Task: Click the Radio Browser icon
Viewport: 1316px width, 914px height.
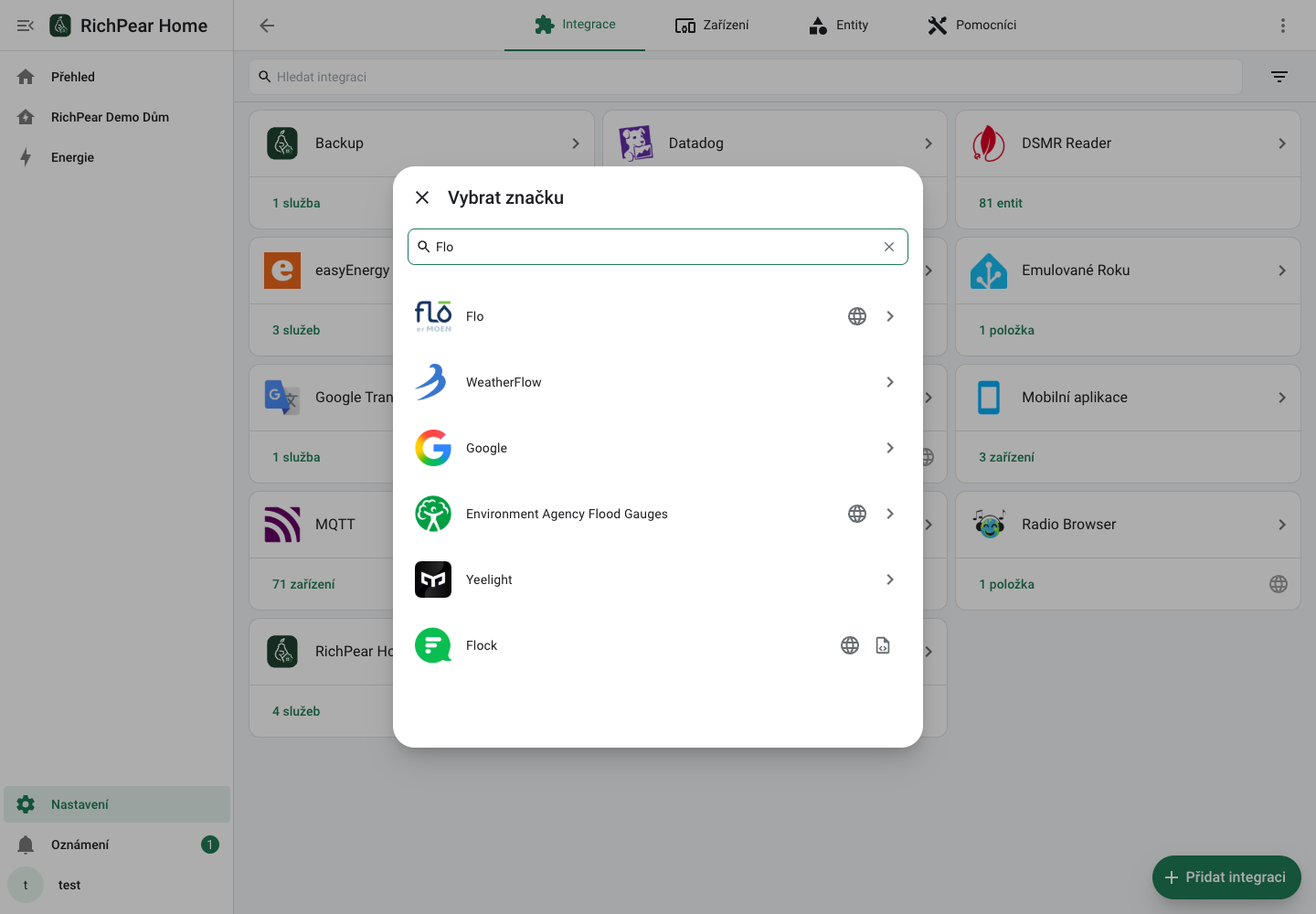Action: point(989,525)
